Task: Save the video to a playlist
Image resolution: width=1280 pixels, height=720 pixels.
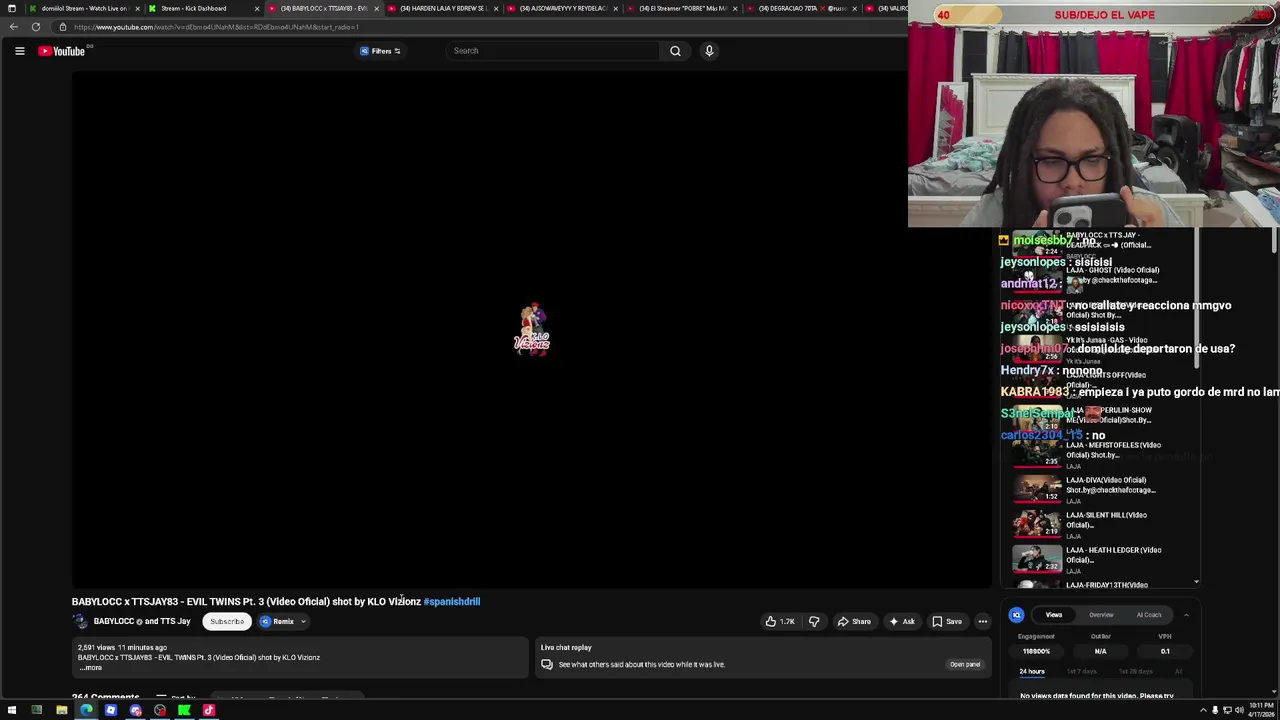Action: (x=946, y=621)
